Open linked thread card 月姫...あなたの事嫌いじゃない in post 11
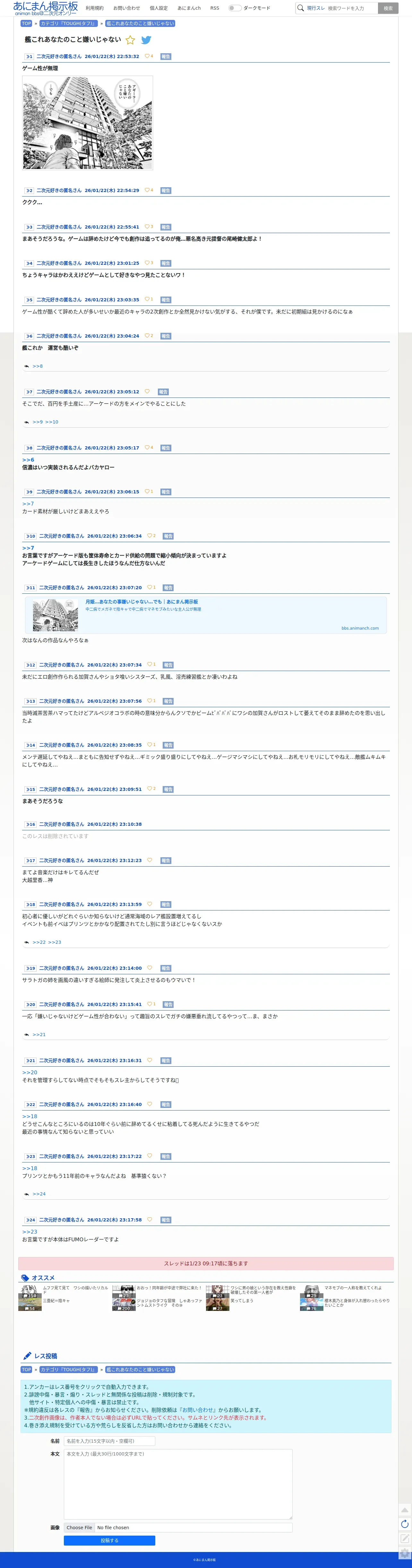This screenshot has height=1568, width=412. 206,615
